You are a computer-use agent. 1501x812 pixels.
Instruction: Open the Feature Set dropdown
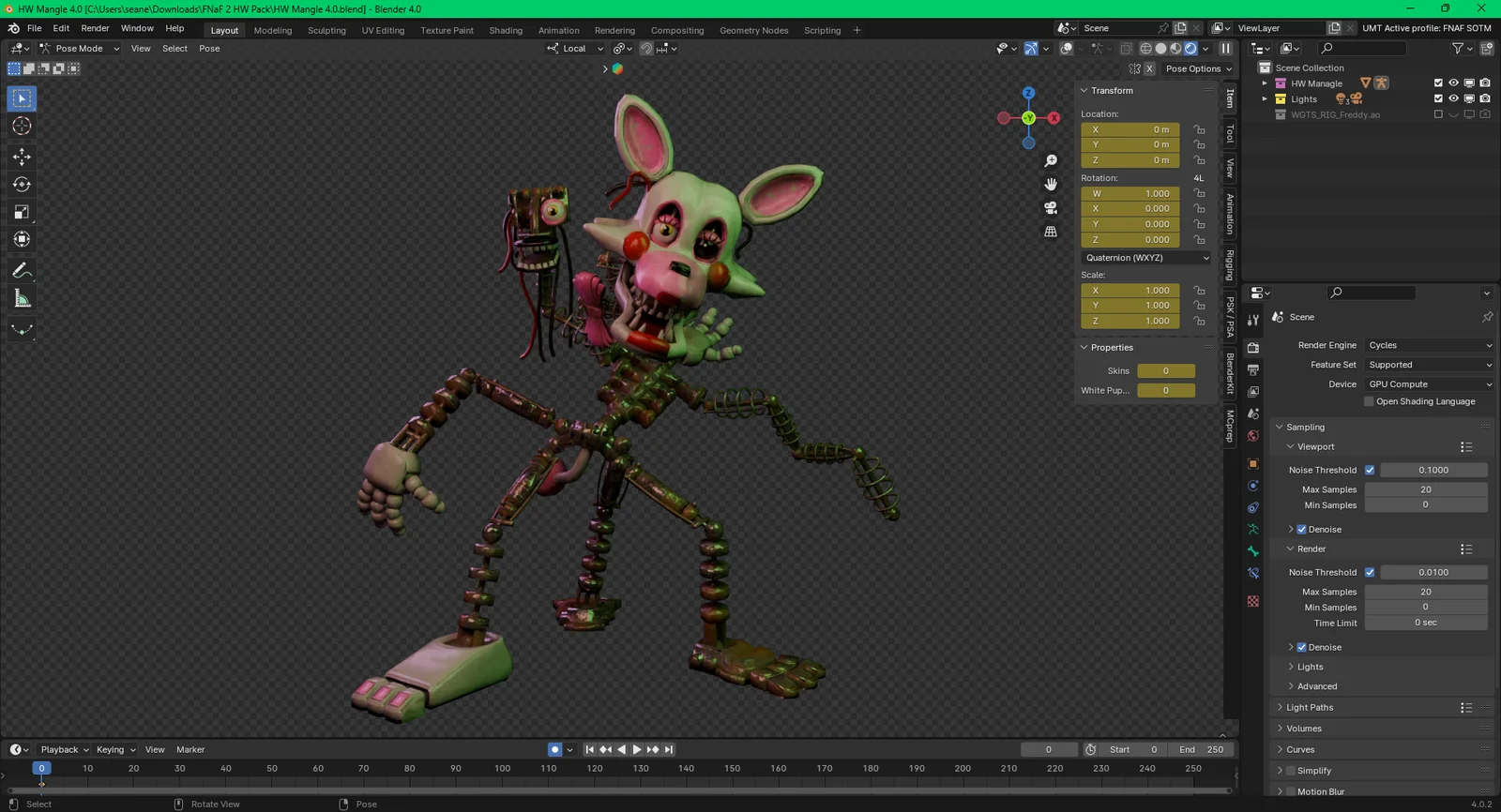(1429, 365)
